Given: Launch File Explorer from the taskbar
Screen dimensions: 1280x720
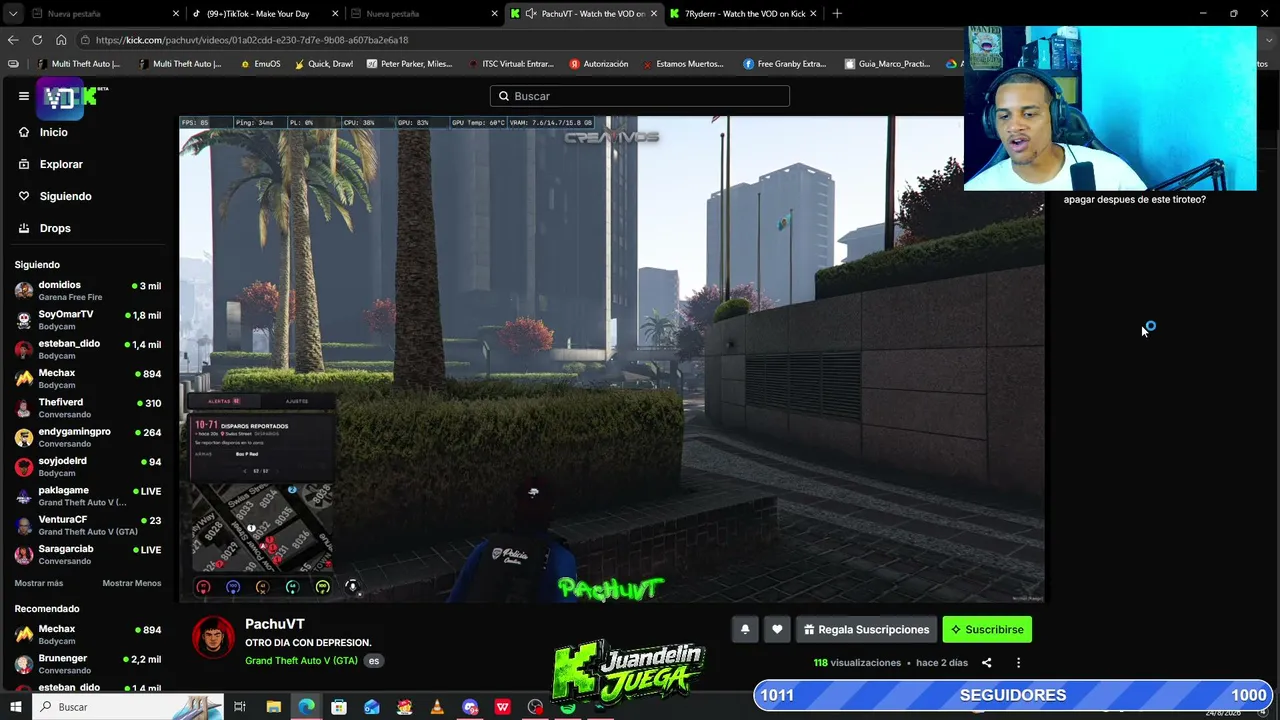Looking at the screenshot, I should point(273,707).
